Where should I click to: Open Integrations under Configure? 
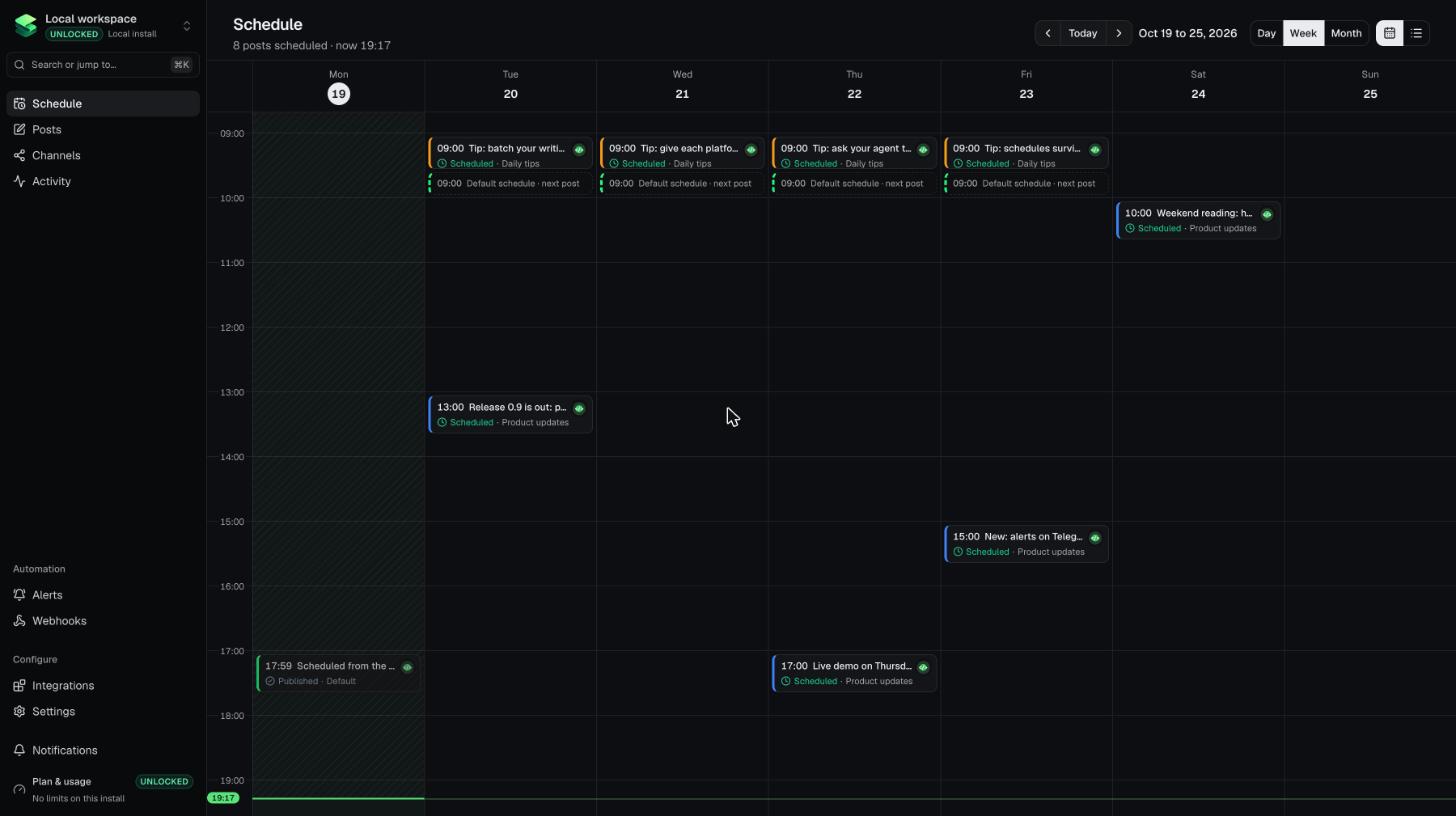click(103, 686)
